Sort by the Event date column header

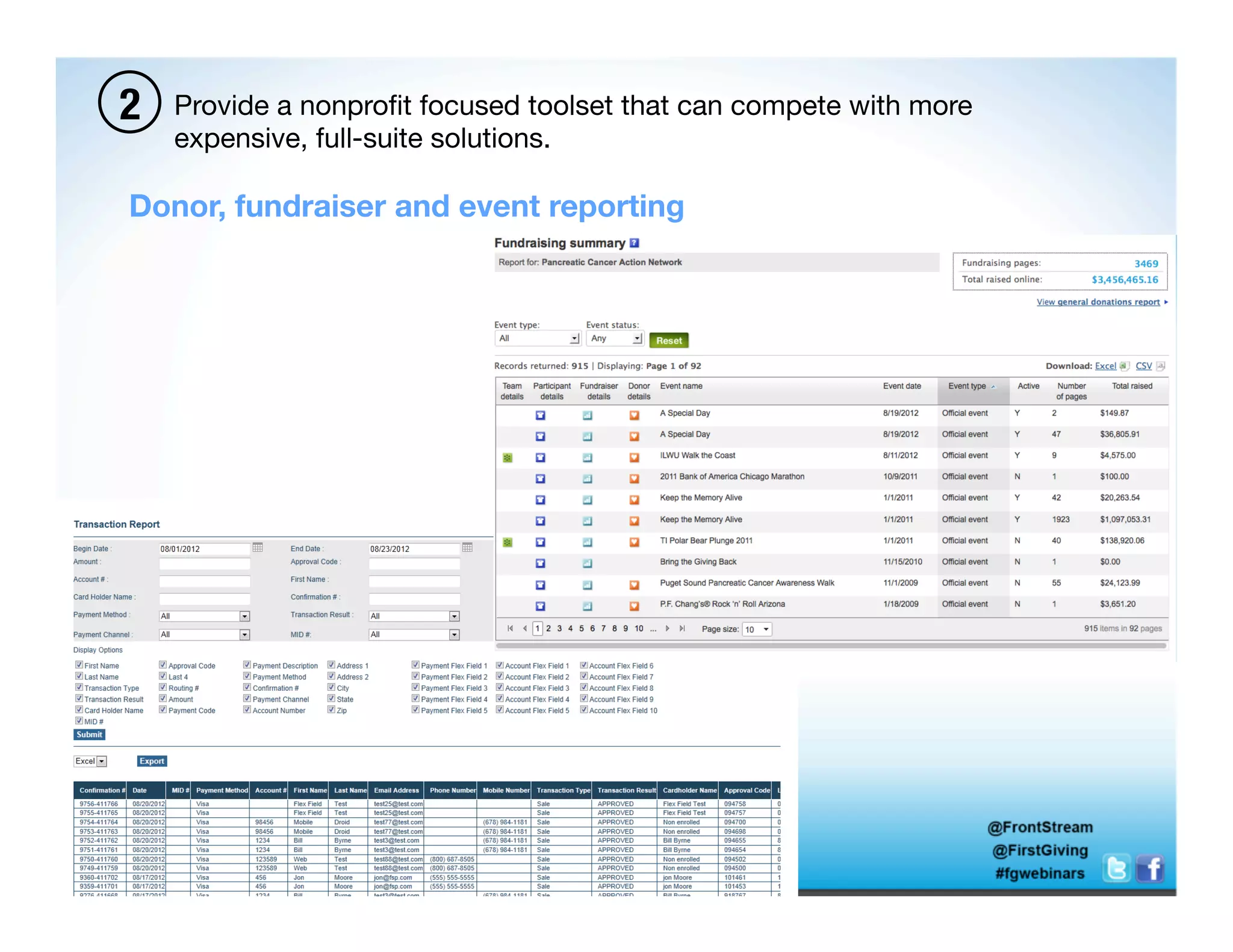pyautogui.click(x=902, y=386)
